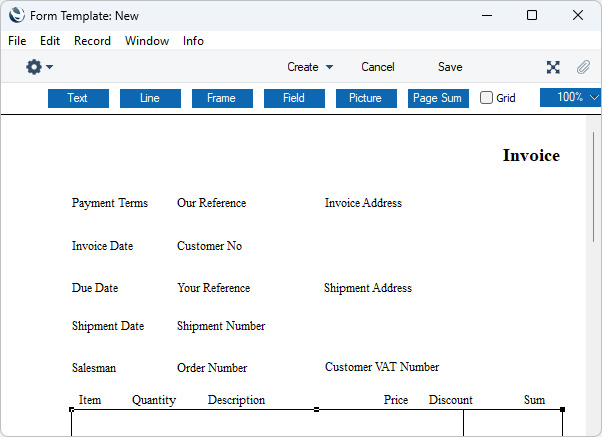Click the Save button

450,67
